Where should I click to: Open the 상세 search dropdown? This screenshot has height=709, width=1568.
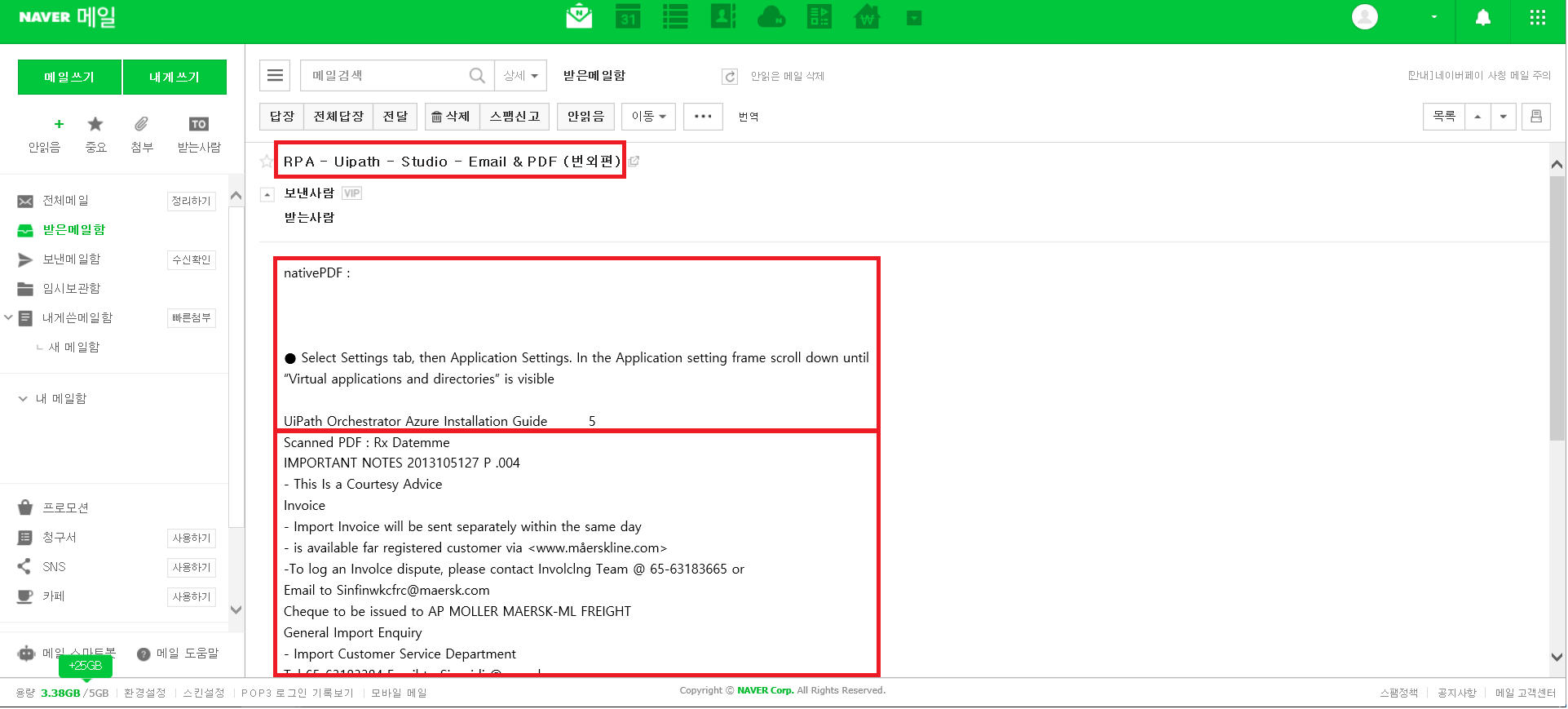point(521,76)
